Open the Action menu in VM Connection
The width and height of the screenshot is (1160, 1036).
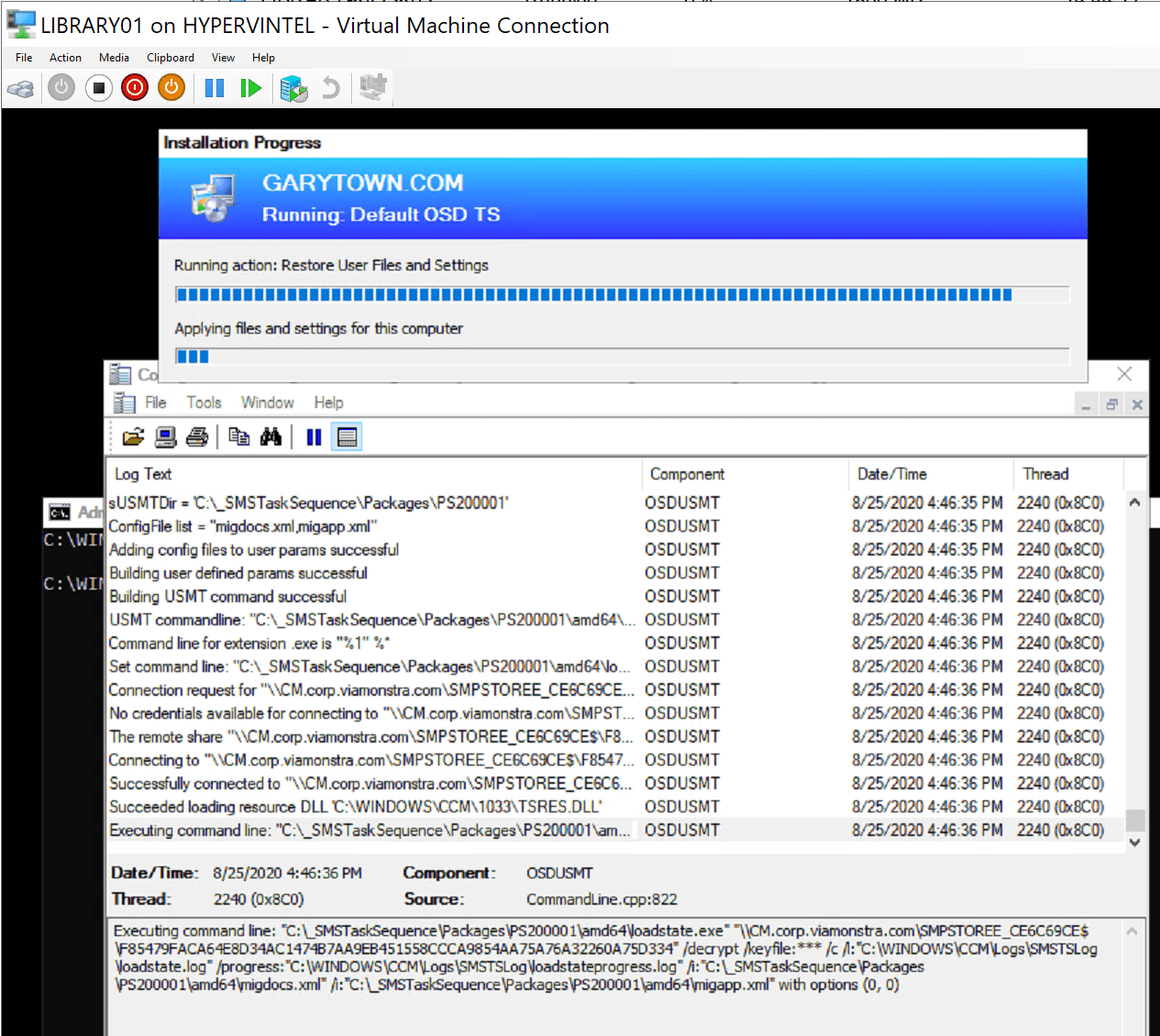(65, 58)
